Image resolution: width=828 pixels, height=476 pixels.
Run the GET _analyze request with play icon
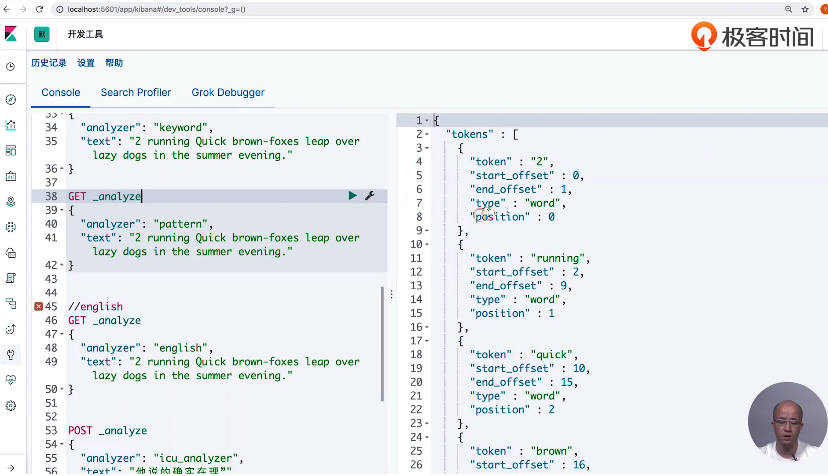pos(352,196)
